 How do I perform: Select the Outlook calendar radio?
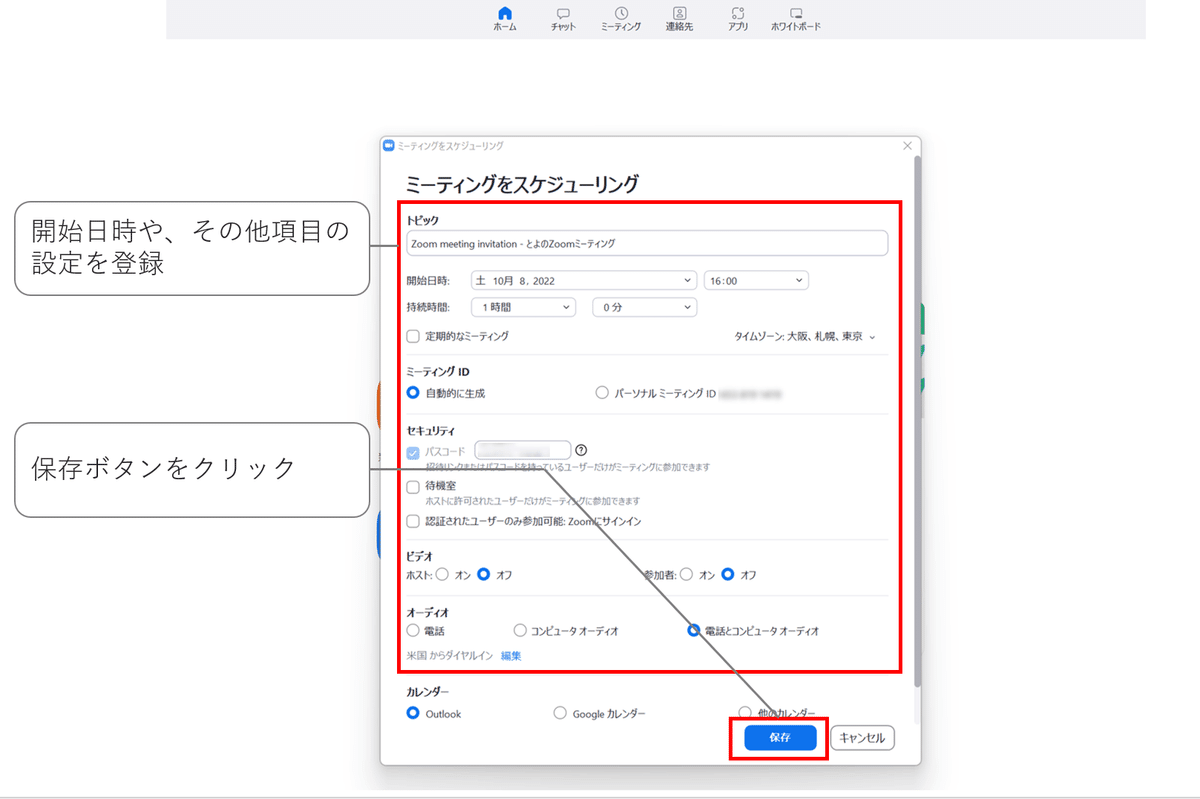pyautogui.click(x=413, y=713)
